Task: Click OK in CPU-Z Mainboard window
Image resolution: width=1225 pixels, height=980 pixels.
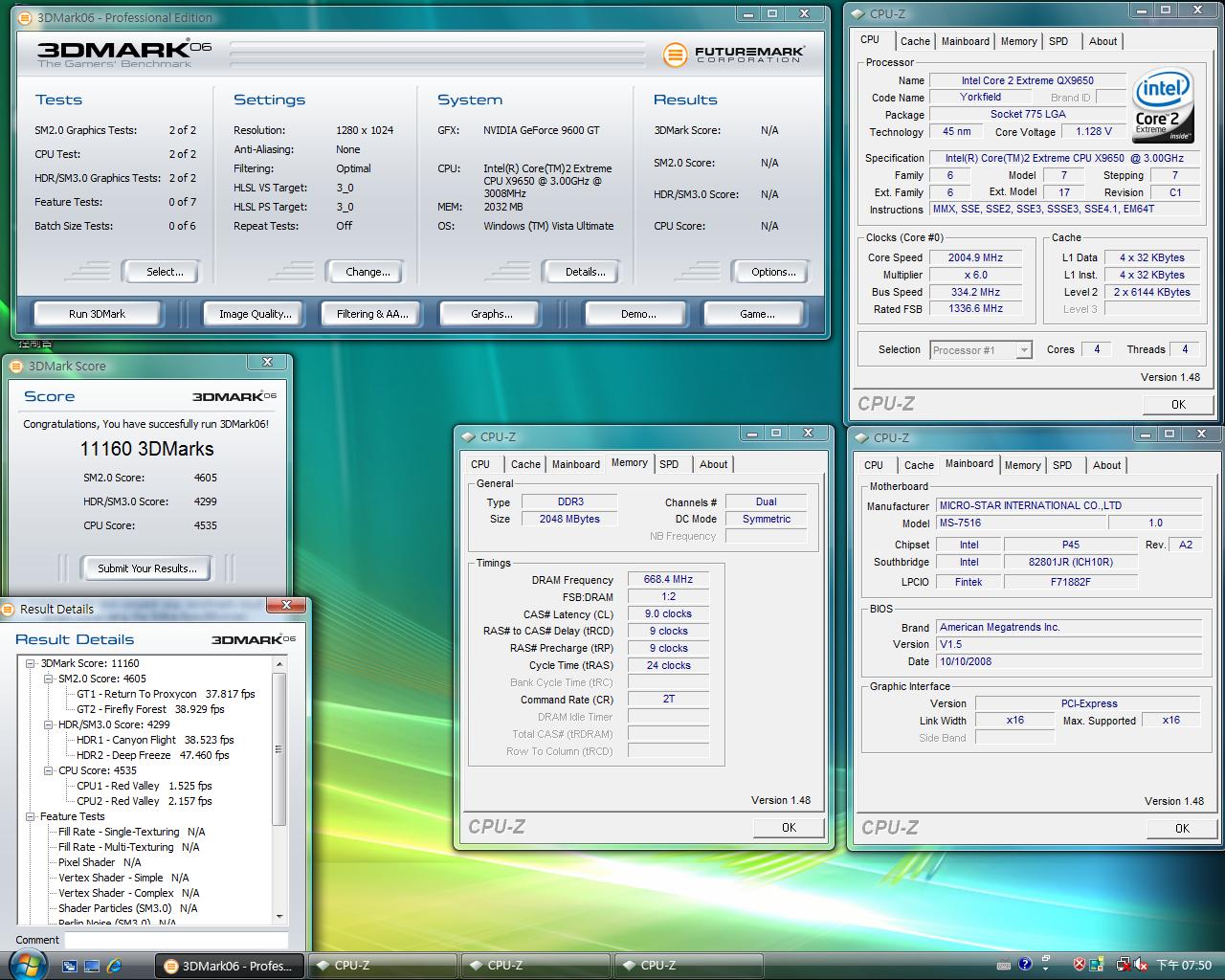Action: click(x=1182, y=829)
